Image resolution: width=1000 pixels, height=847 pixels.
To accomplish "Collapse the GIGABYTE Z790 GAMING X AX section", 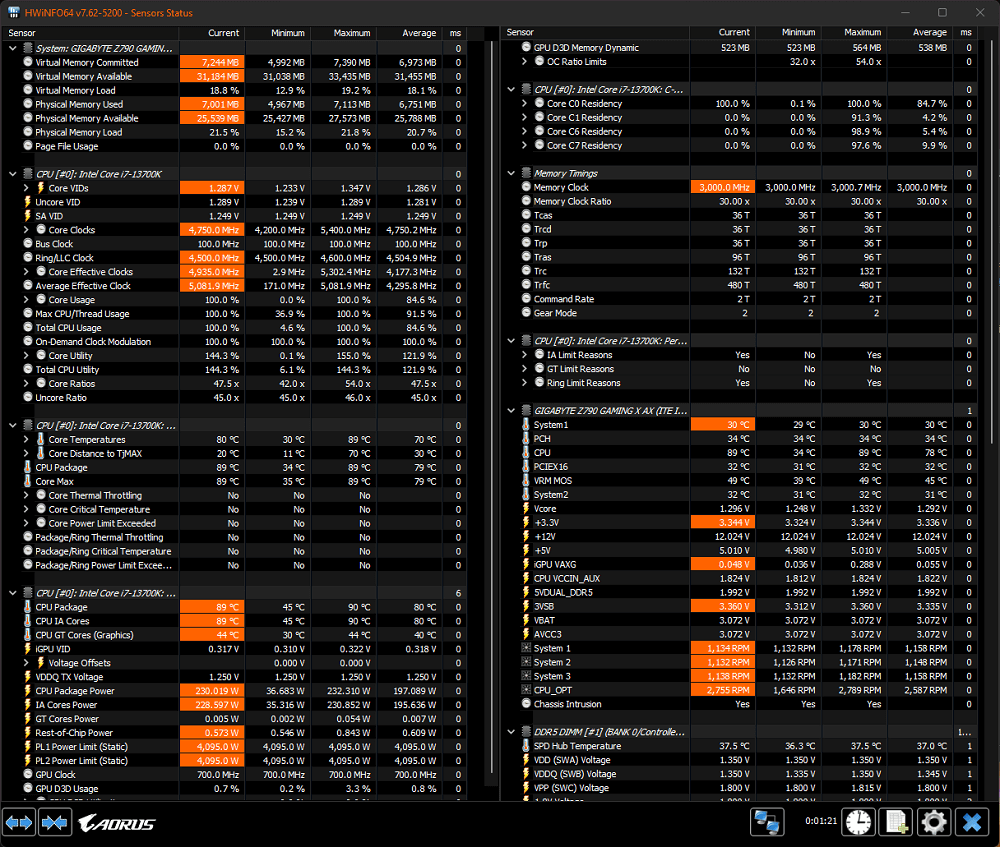I will point(511,411).
